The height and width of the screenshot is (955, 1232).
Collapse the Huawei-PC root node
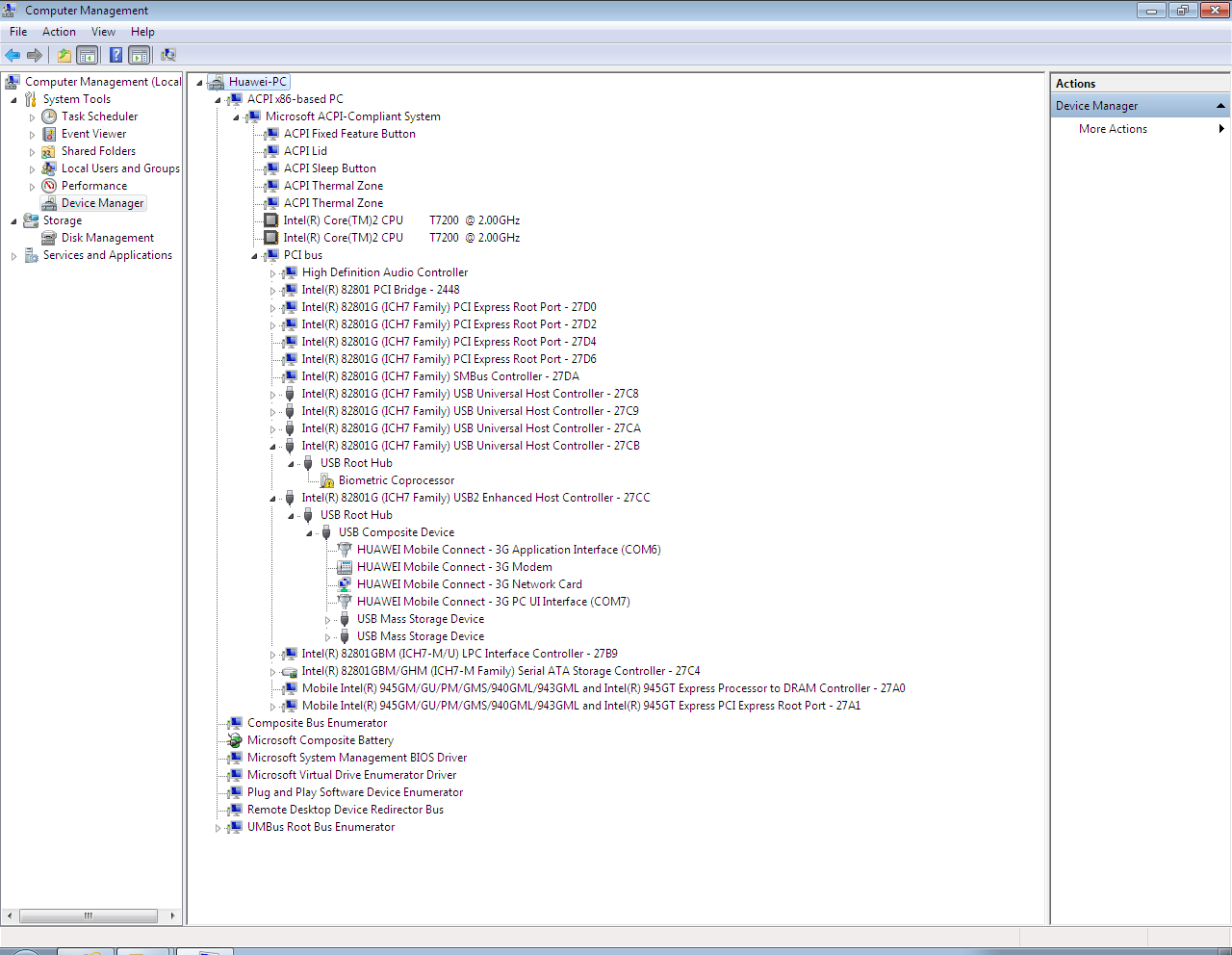[199, 83]
